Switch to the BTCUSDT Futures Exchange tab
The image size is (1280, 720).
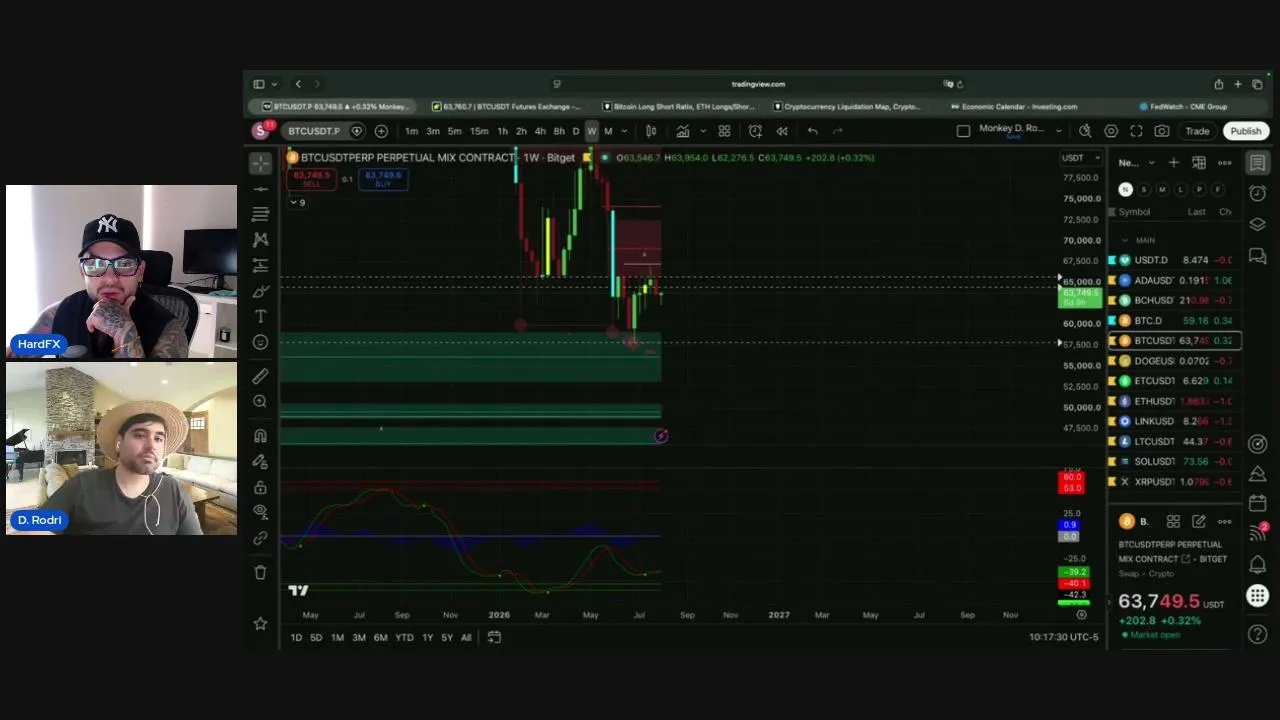click(x=506, y=107)
